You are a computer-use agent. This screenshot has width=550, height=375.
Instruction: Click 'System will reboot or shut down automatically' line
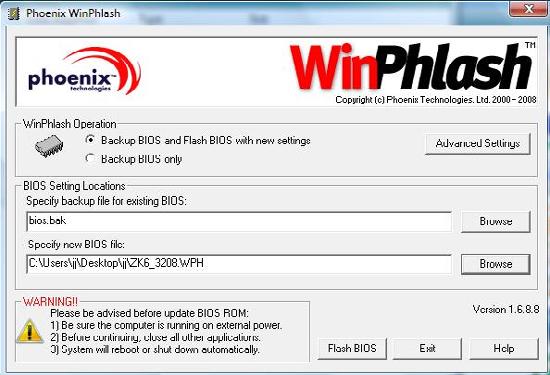155,349
